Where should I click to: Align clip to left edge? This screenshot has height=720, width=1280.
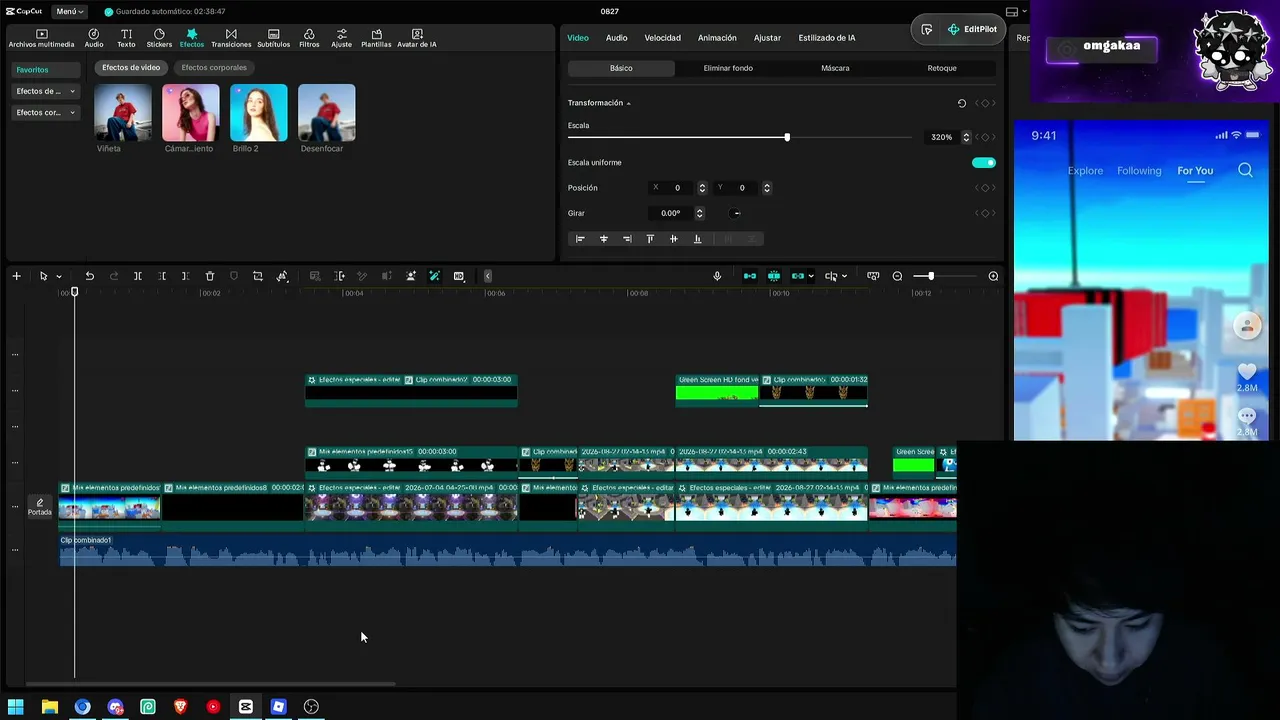[x=580, y=239]
